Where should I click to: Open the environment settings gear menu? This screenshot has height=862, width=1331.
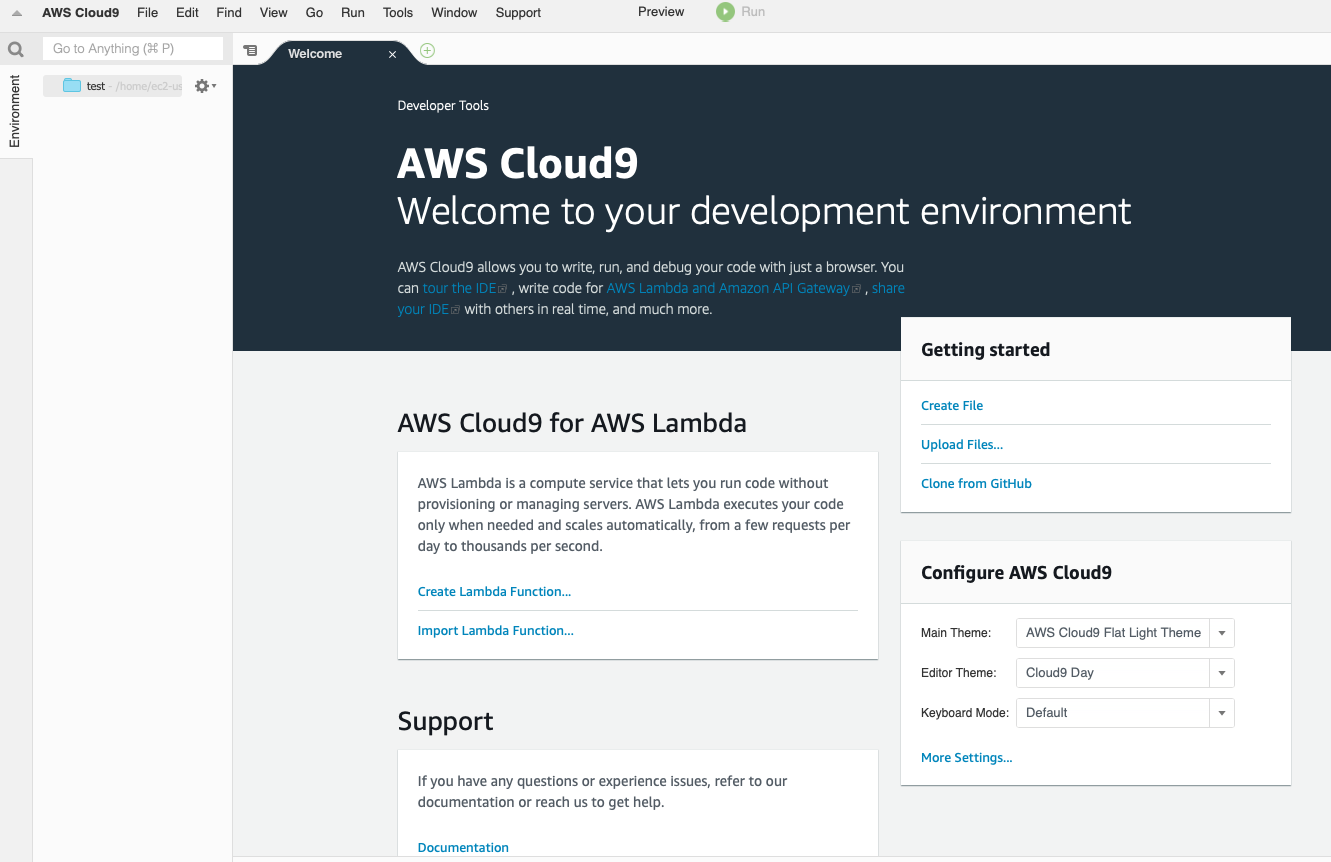(x=205, y=86)
